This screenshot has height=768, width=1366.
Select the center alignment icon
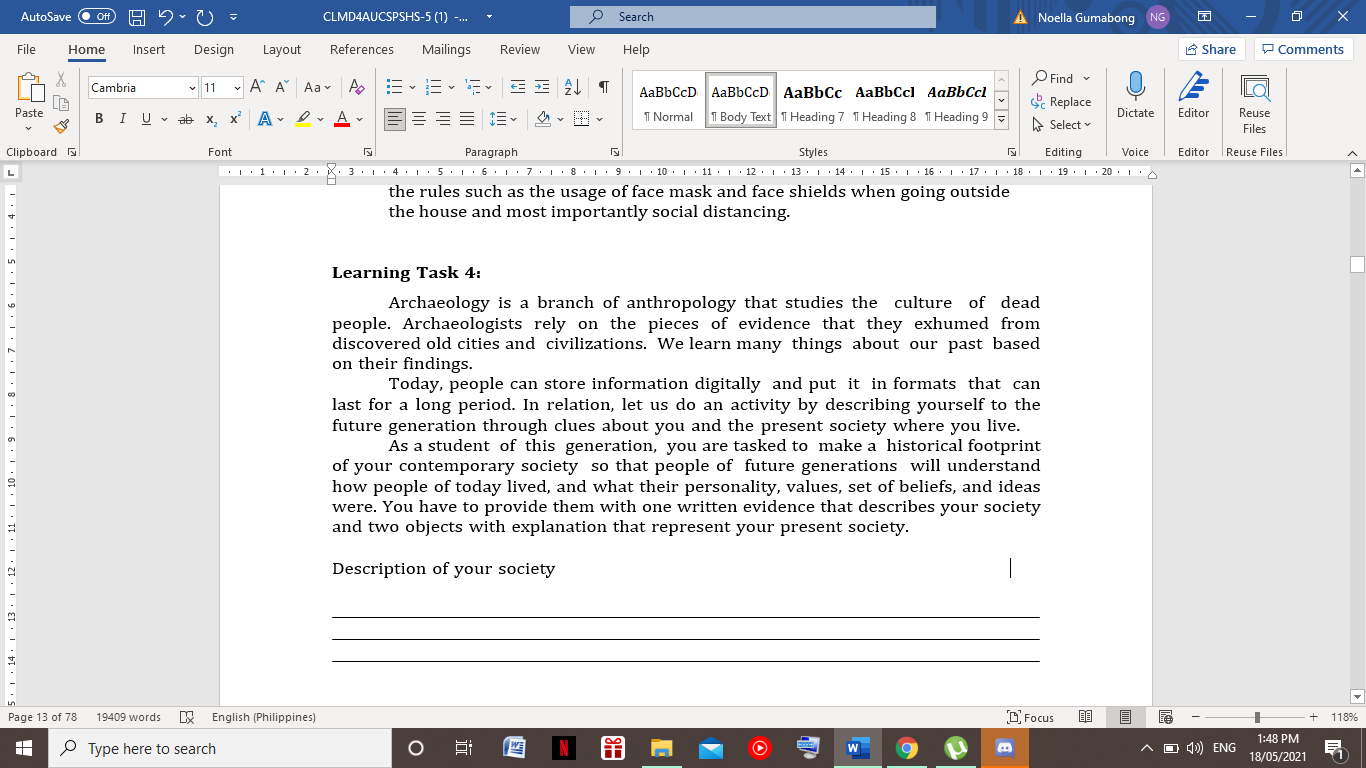point(420,118)
